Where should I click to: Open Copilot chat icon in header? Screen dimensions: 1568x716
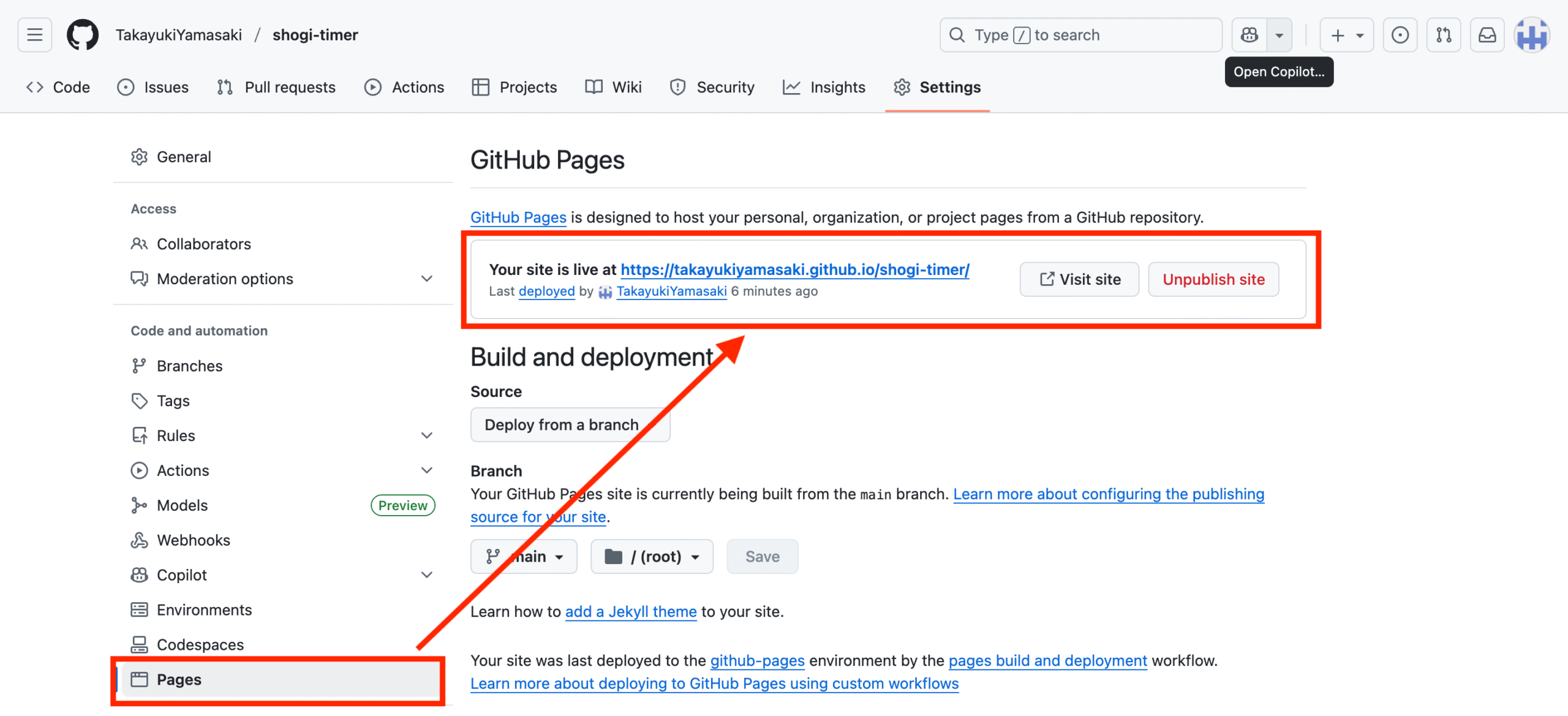pyautogui.click(x=1249, y=35)
